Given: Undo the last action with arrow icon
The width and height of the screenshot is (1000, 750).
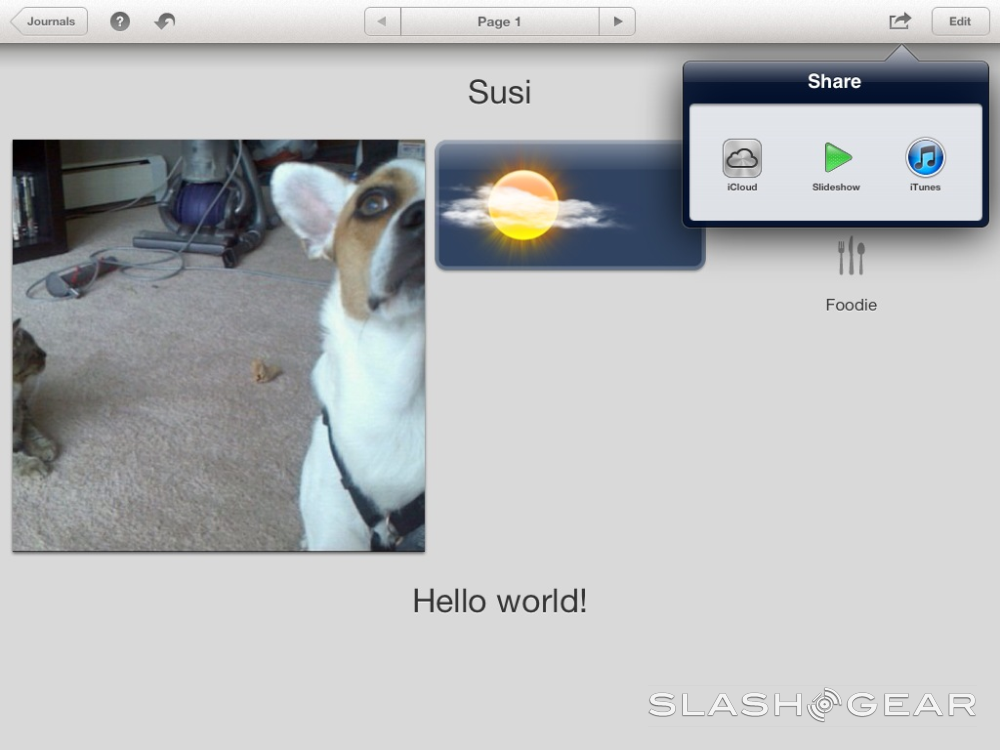Looking at the screenshot, I should [x=165, y=22].
